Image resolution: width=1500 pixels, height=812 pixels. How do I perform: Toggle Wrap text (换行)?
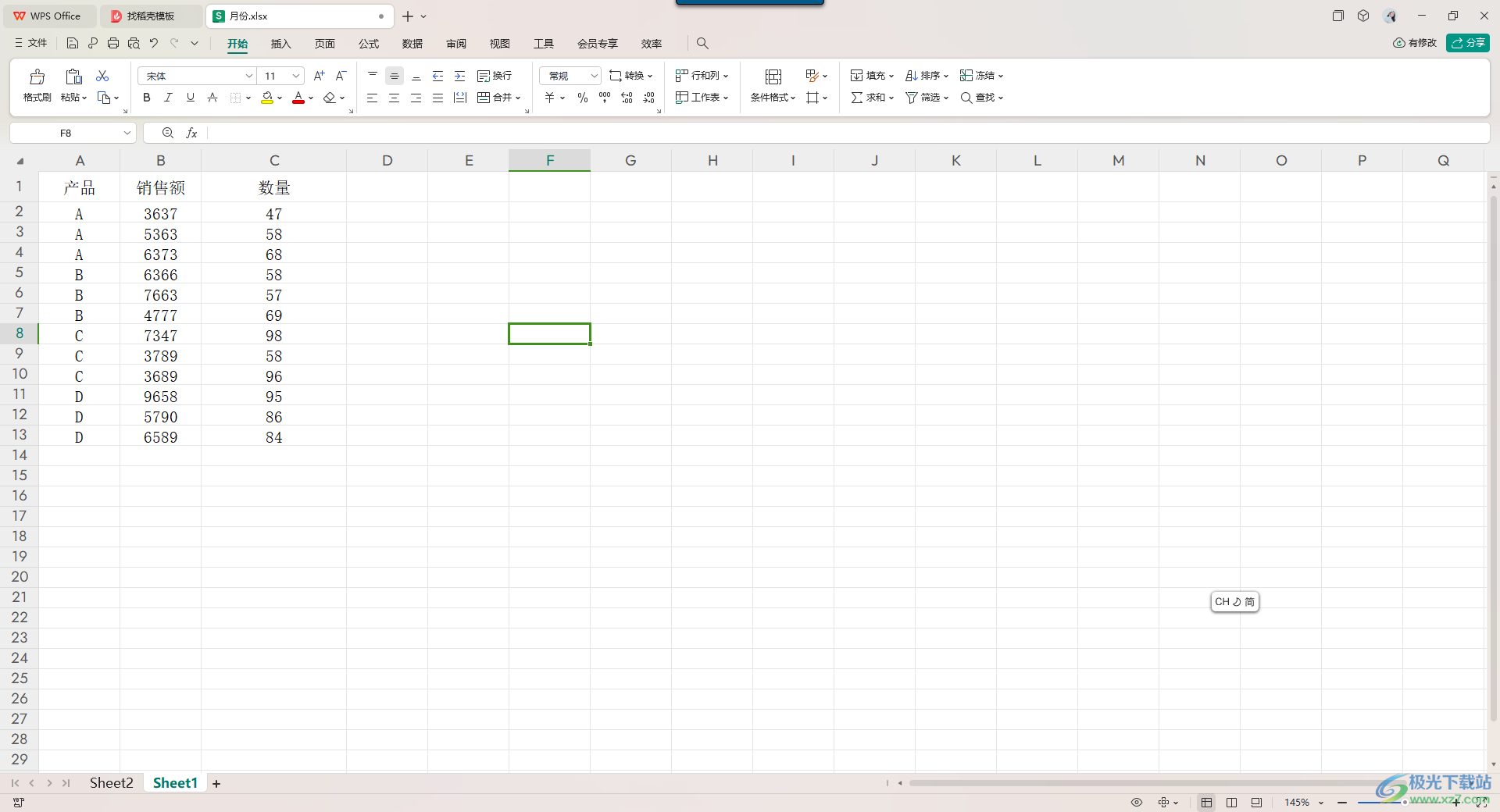495,76
